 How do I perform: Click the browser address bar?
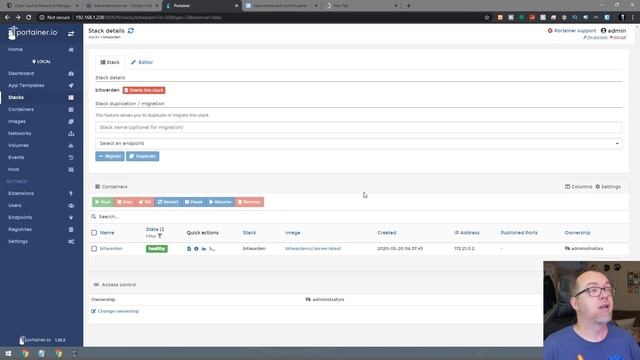[261, 18]
